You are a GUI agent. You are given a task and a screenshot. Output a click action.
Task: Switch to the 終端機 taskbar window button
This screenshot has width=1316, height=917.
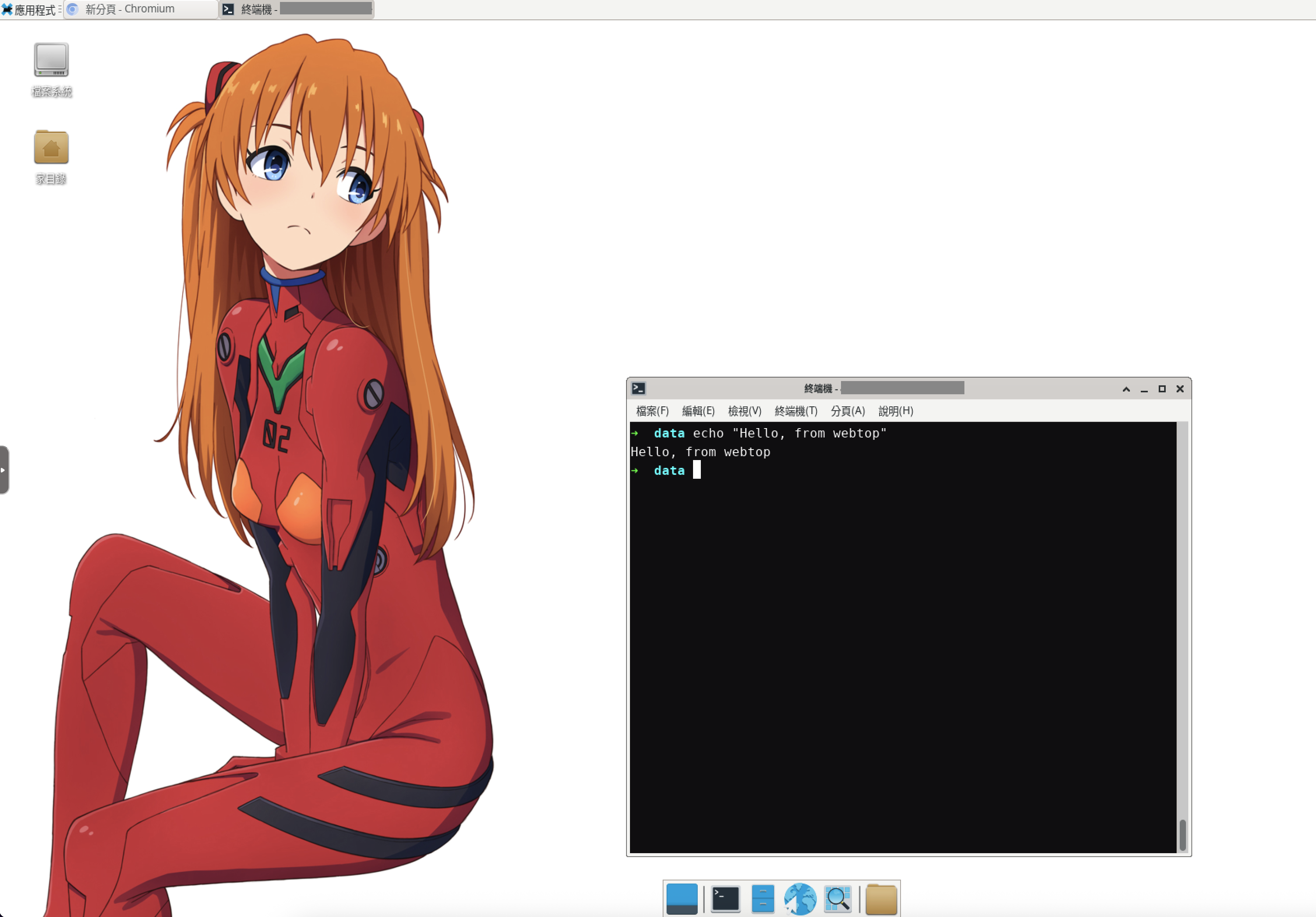pyautogui.click(x=297, y=9)
